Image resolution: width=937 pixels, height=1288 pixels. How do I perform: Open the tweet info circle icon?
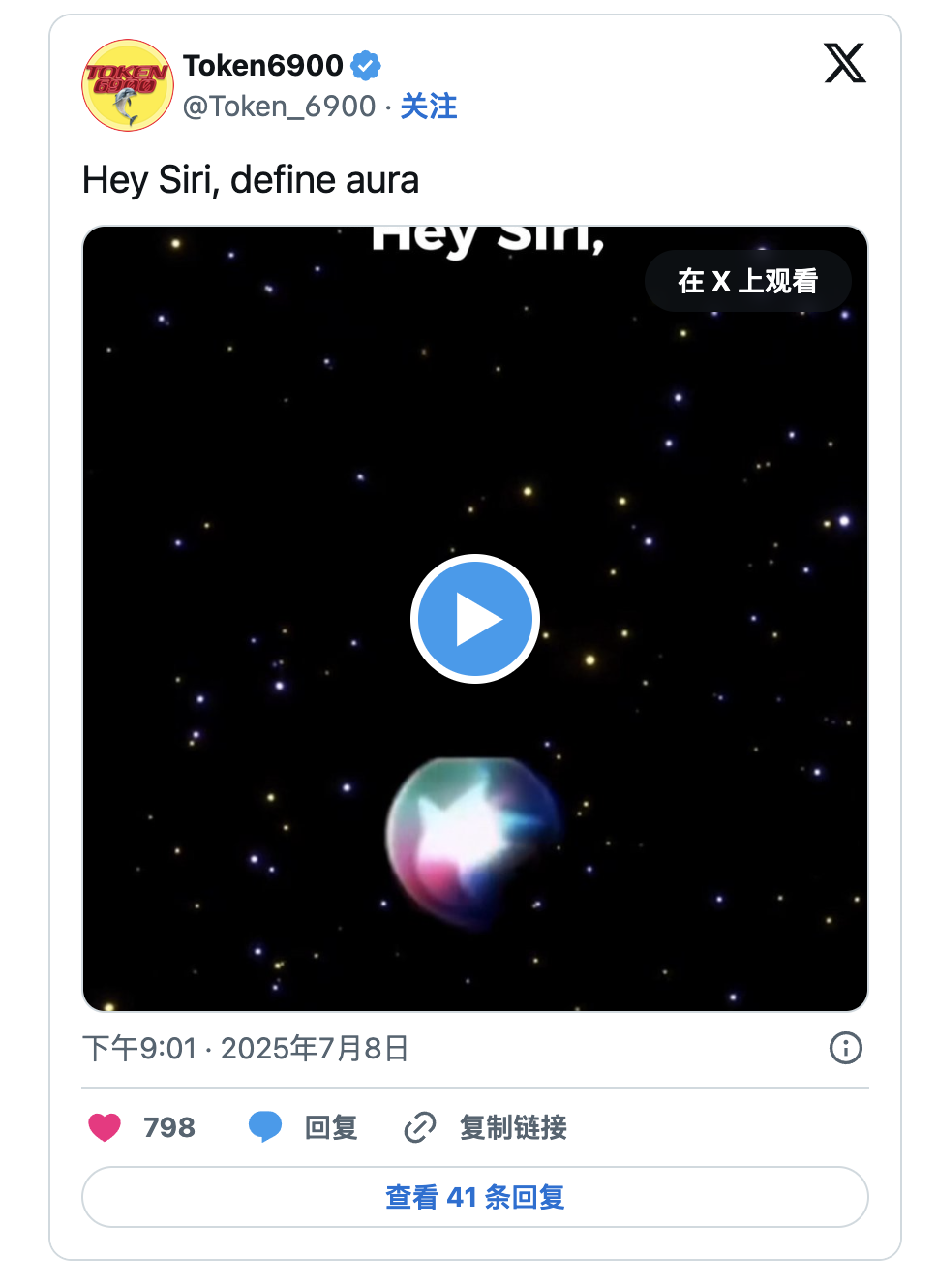click(845, 1048)
